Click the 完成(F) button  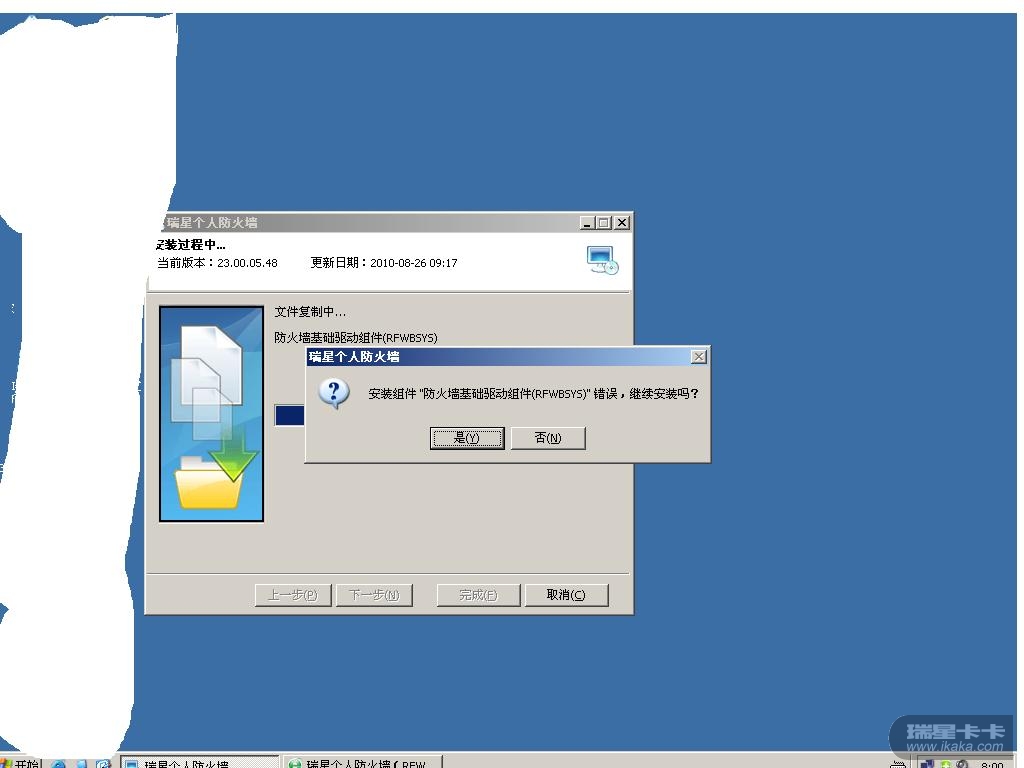pyautogui.click(x=478, y=595)
